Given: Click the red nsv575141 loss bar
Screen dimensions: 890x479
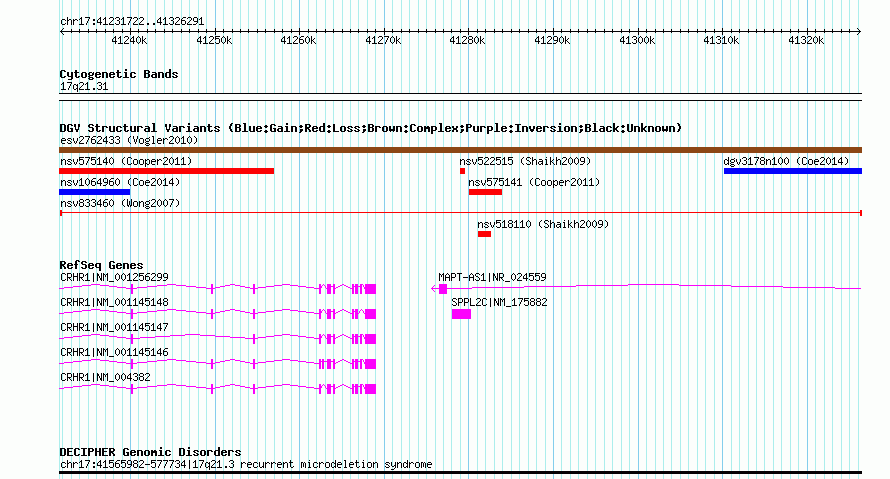Looking at the screenshot, I should [x=485, y=192].
